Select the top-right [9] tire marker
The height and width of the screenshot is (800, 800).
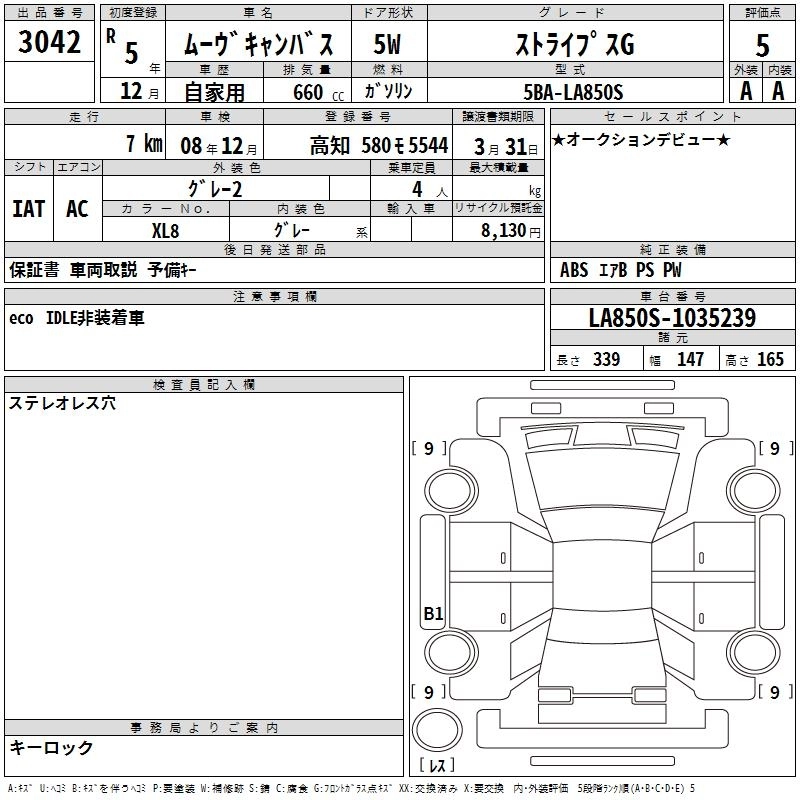click(x=774, y=449)
